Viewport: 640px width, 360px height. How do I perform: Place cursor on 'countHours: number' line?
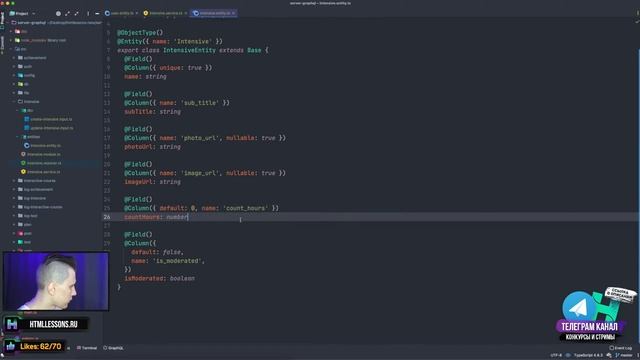click(156, 217)
